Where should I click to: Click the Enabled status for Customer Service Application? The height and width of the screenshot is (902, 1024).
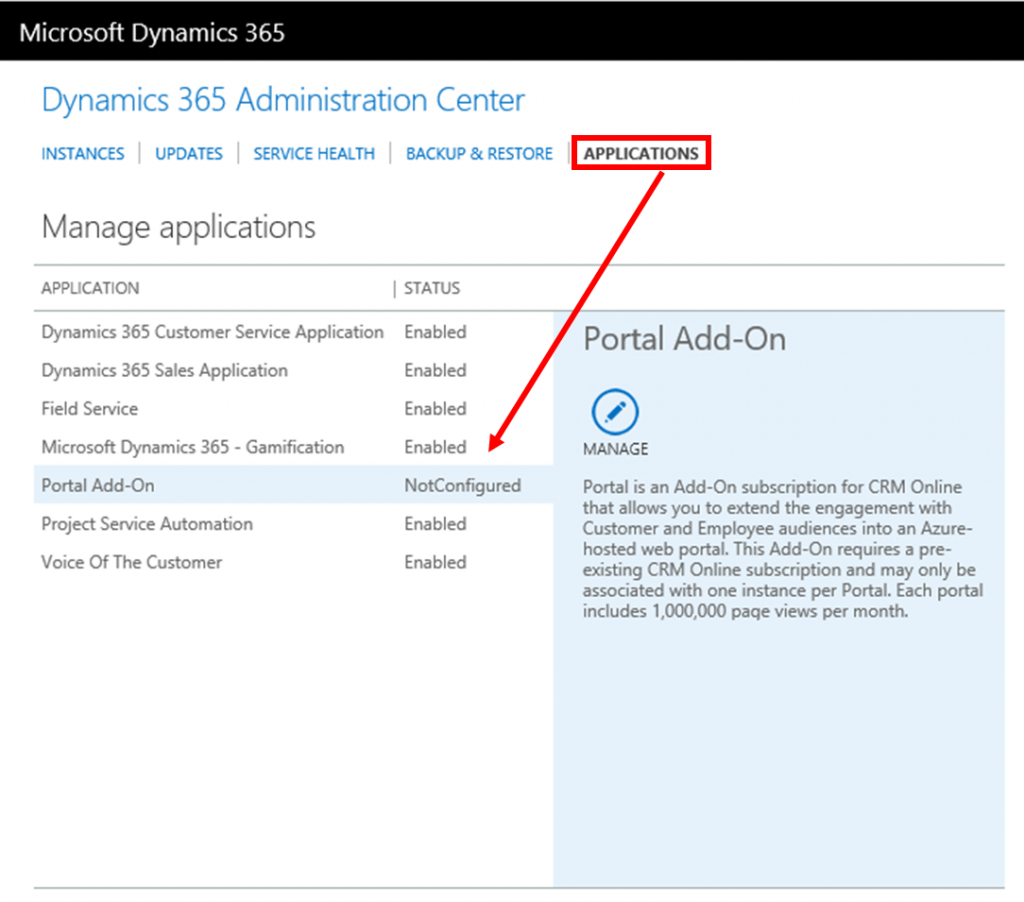(435, 332)
